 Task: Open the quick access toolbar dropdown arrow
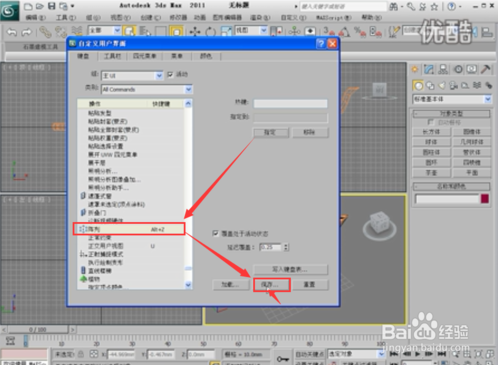coord(73,6)
